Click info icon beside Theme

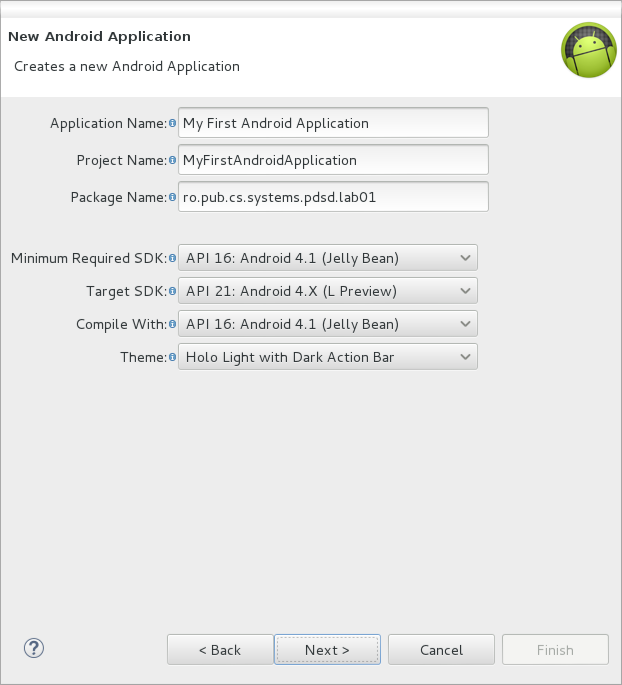click(x=173, y=357)
